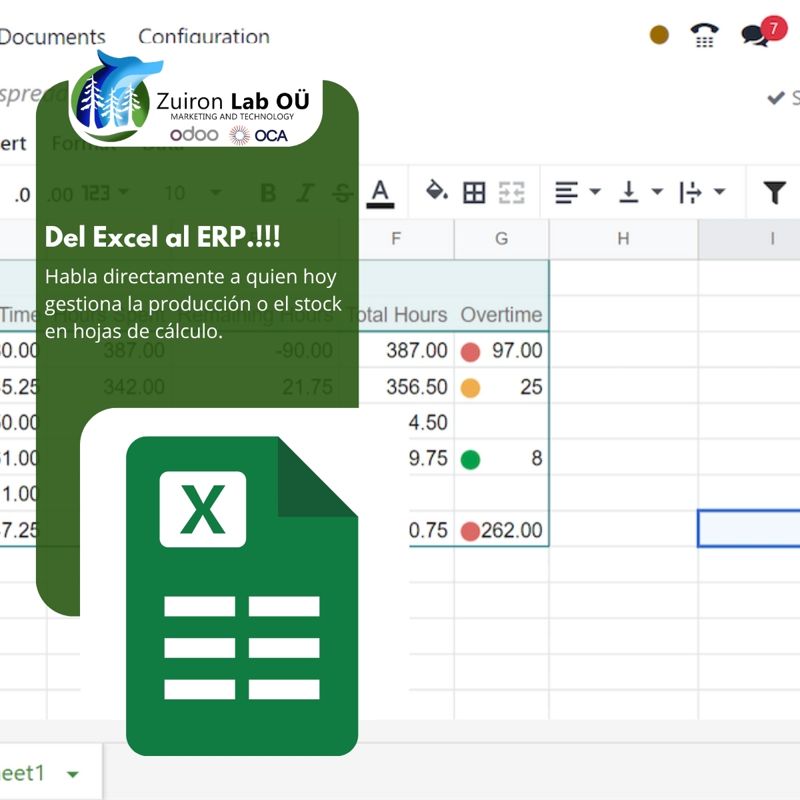
Task: Click the merge cells icon
Action: (511, 193)
